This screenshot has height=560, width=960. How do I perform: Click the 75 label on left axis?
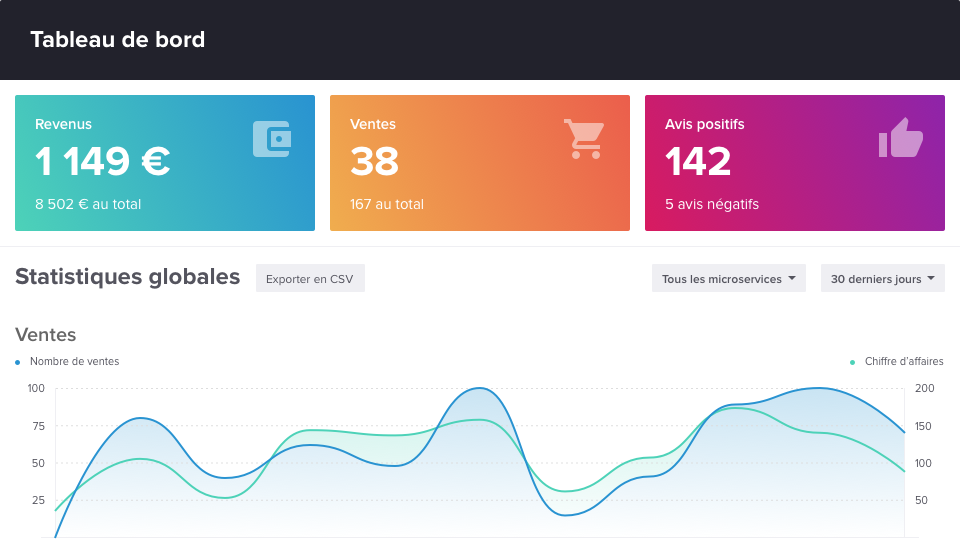[x=36, y=426]
